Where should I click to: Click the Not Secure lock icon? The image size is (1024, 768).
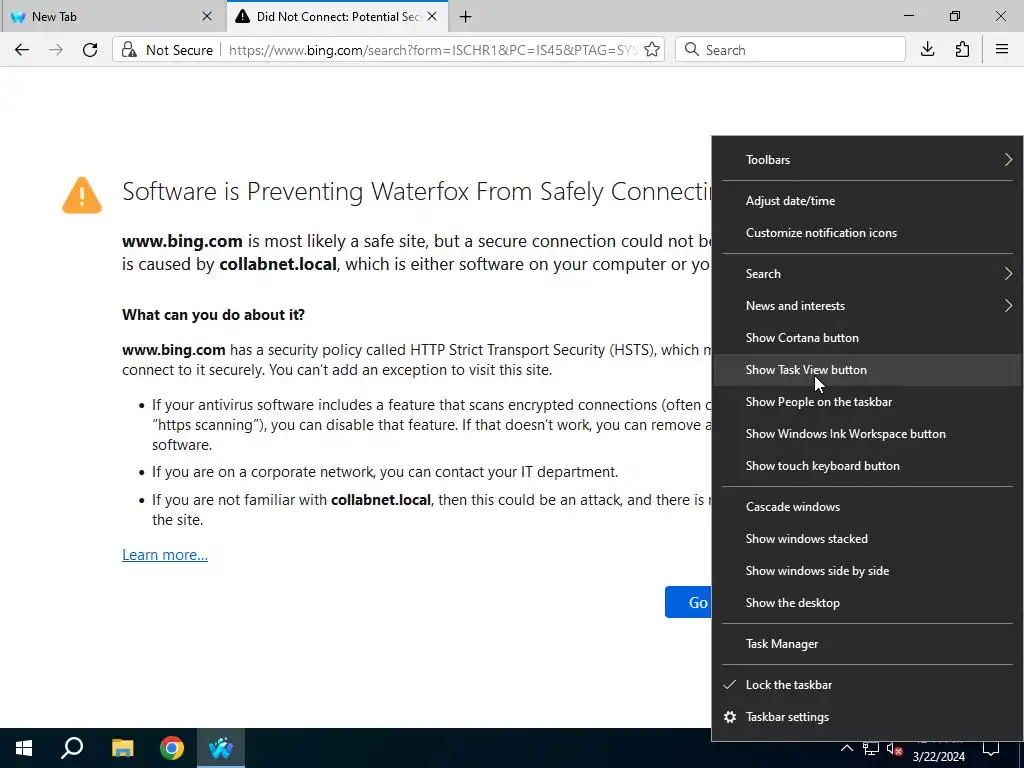(x=129, y=50)
